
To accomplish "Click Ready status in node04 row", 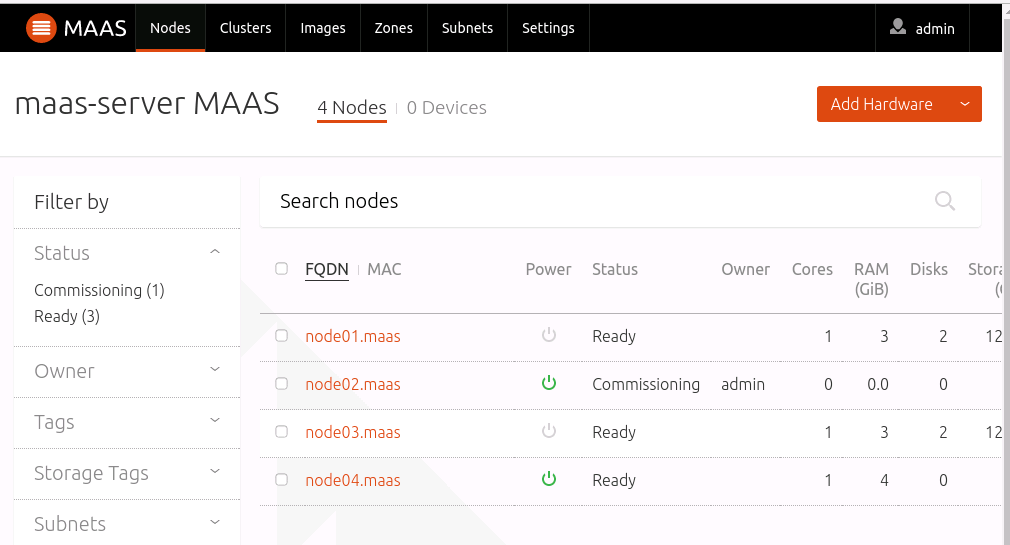I will pos(614,481).
